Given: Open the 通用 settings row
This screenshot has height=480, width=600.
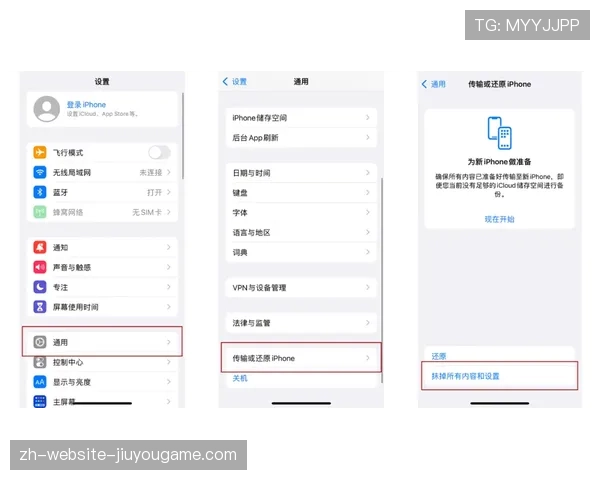Looking at the screenshot, I should click(x=102, y=342).
